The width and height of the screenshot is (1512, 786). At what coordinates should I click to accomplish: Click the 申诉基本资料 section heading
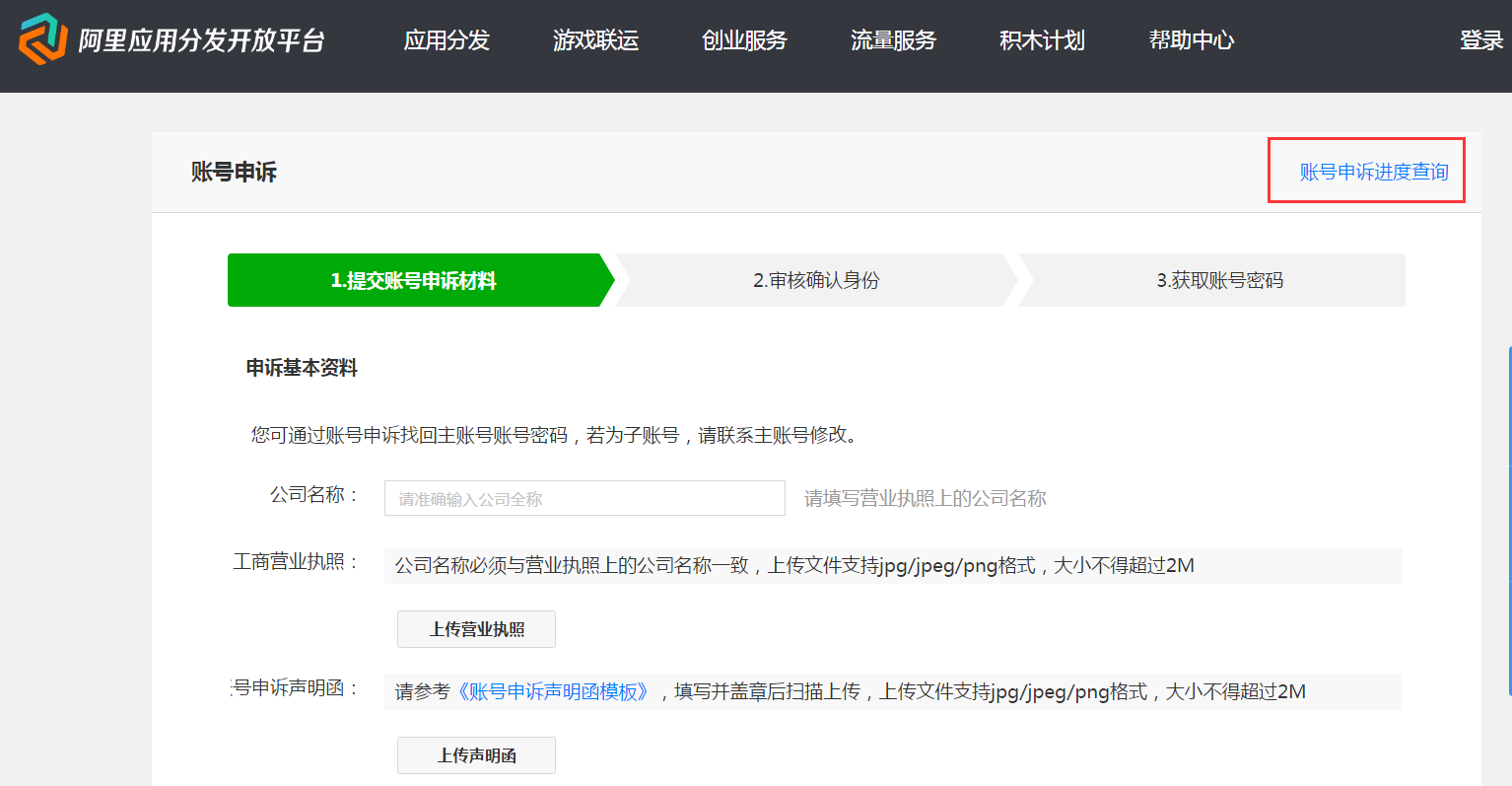(302, 368)
